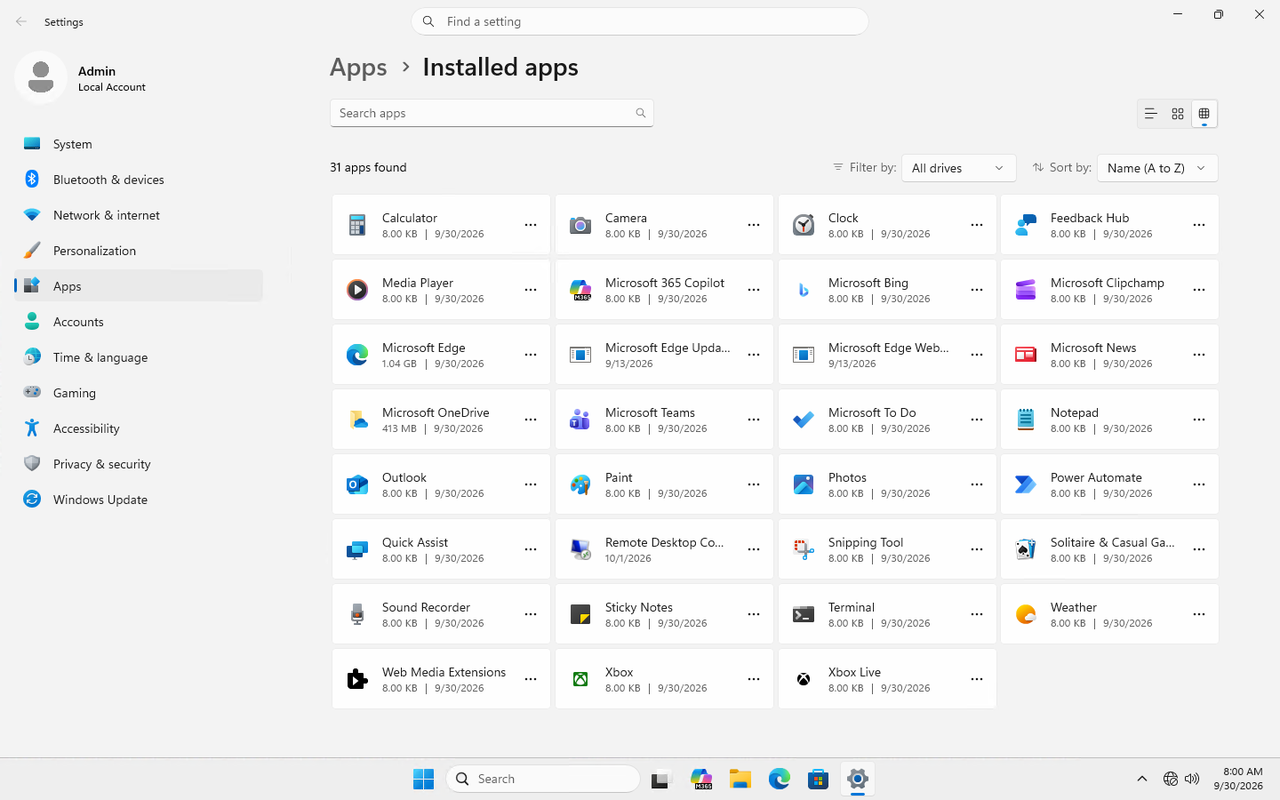This screenshot has height=800, width=1280.
Task: Open more options for Notepad
Action: [x=1199, y=420]
